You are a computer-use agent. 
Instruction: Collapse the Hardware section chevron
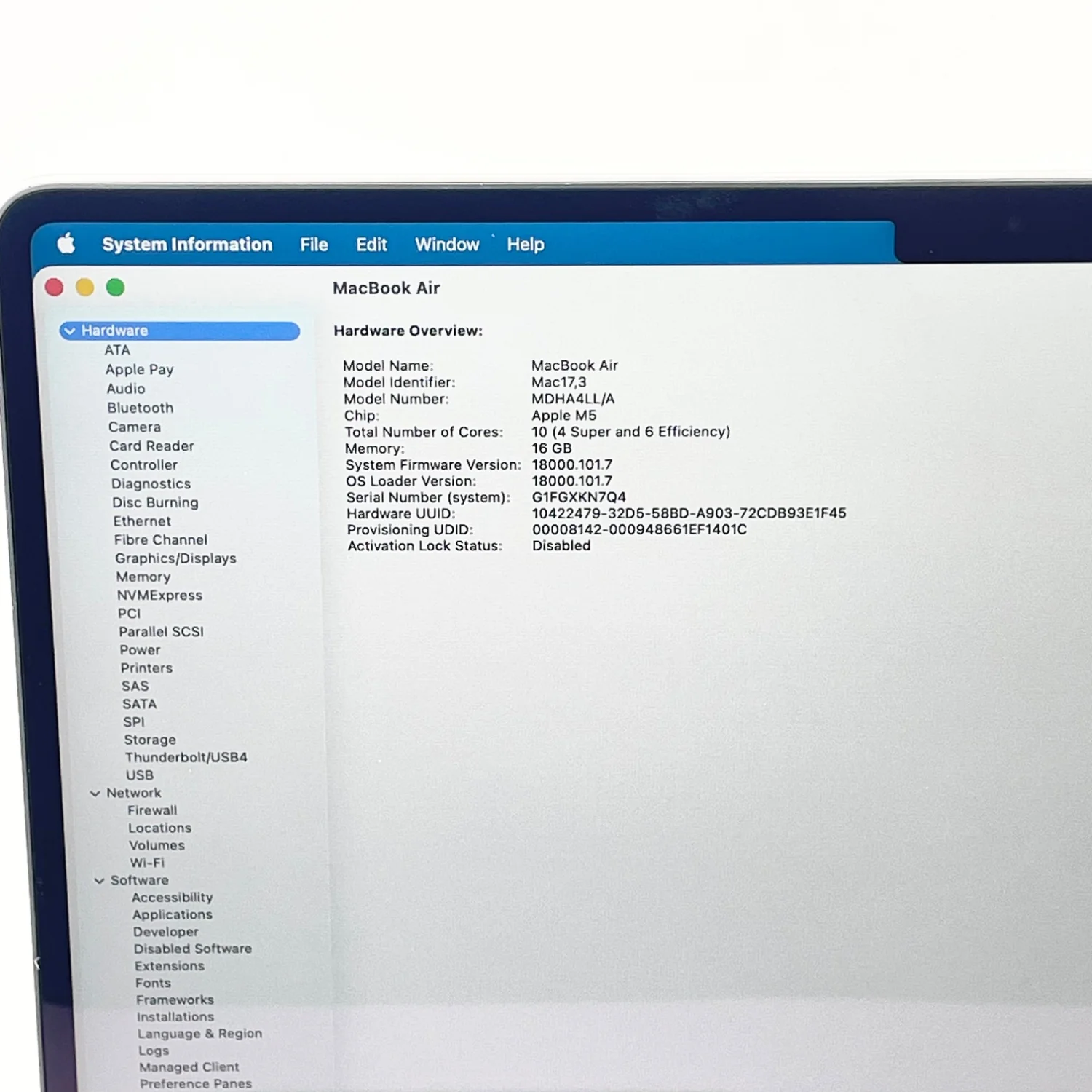[70, 331]
